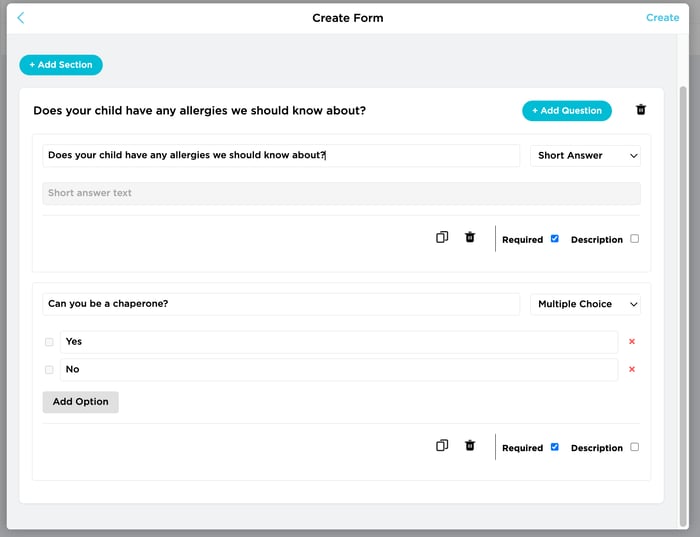This screenshot has width=700, height=537.
Task: Click the vertical scrollbar on the right
Action: point(683,306)
